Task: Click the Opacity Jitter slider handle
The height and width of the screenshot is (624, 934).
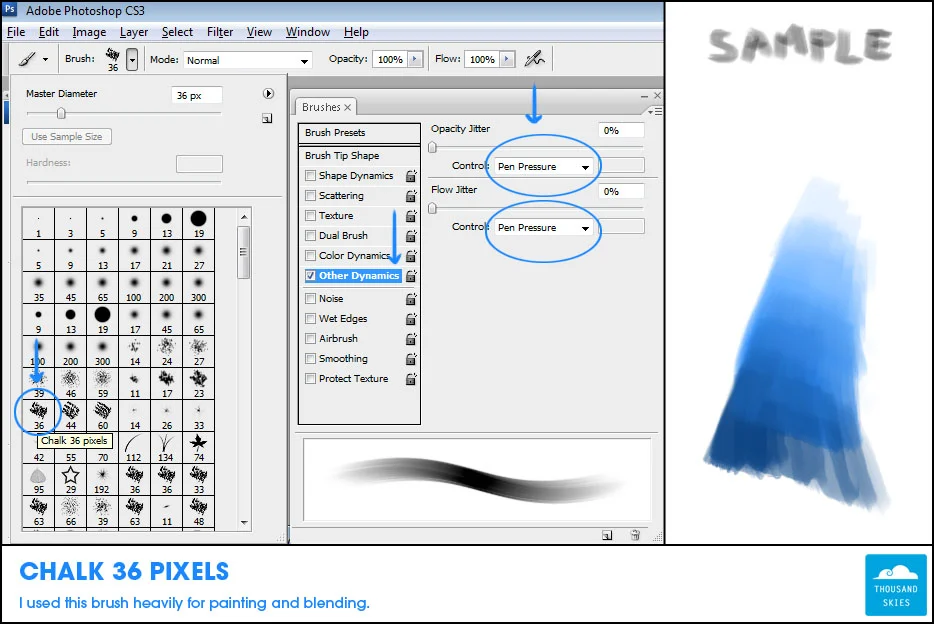Action: [x=432, y=147]
